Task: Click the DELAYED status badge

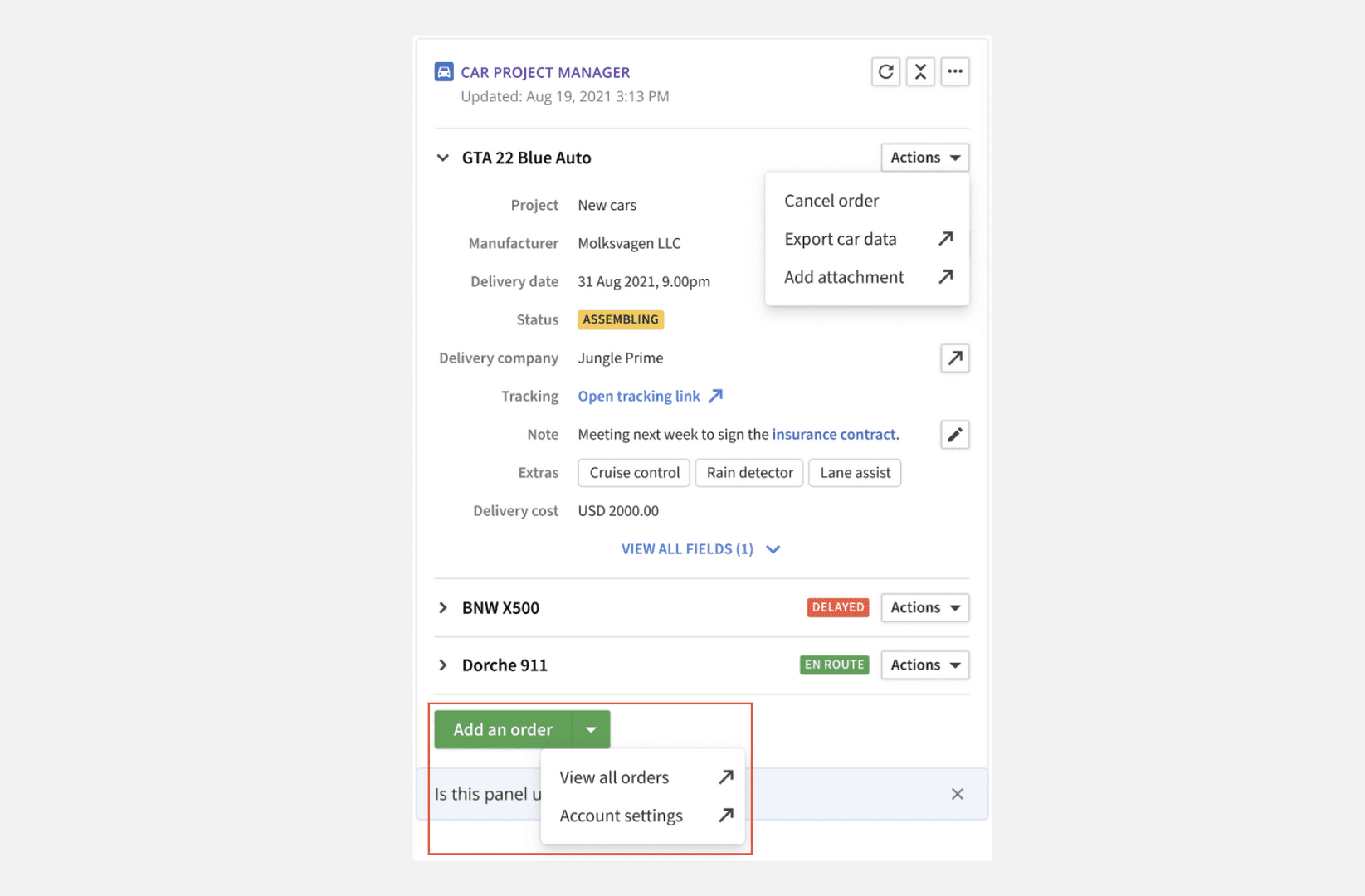Action: 838,607
